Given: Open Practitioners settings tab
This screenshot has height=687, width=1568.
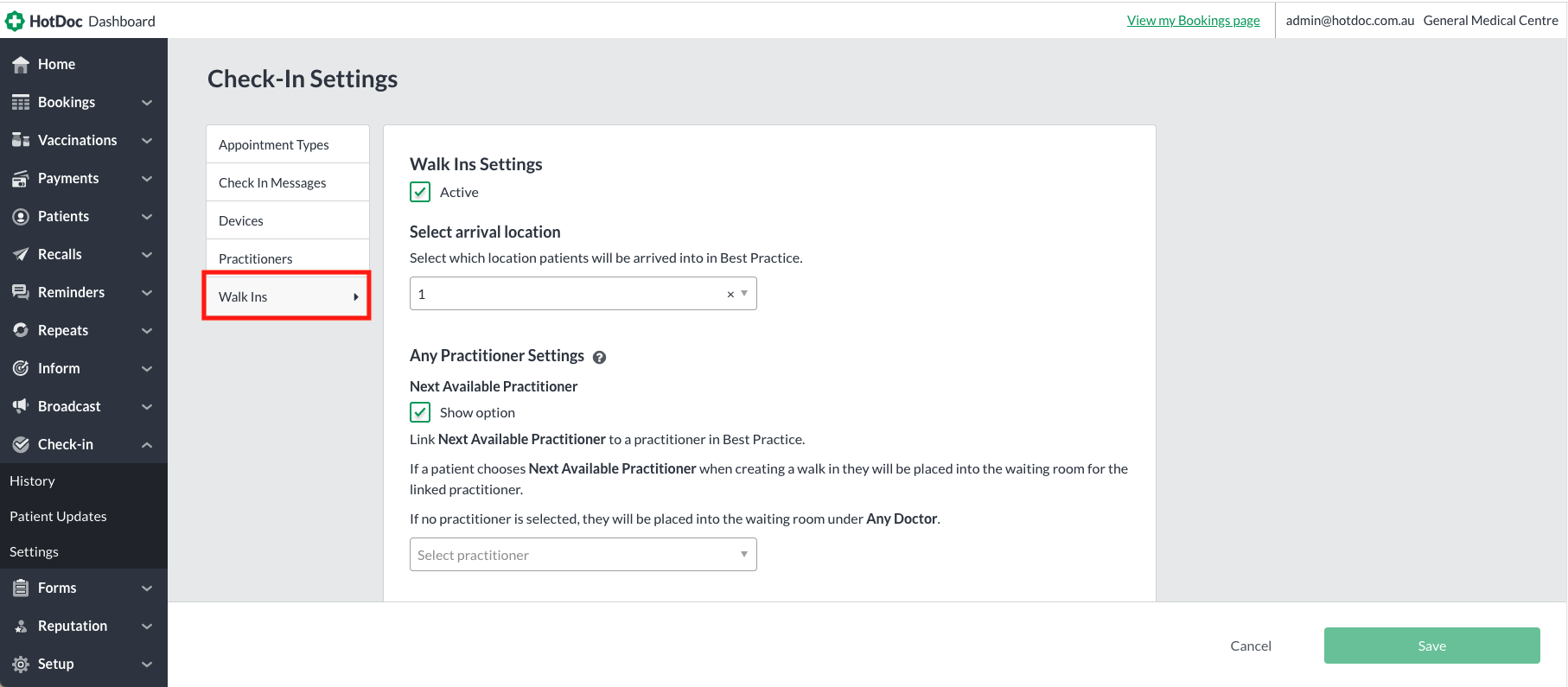Looking at the screenshot, I should 288,257.
